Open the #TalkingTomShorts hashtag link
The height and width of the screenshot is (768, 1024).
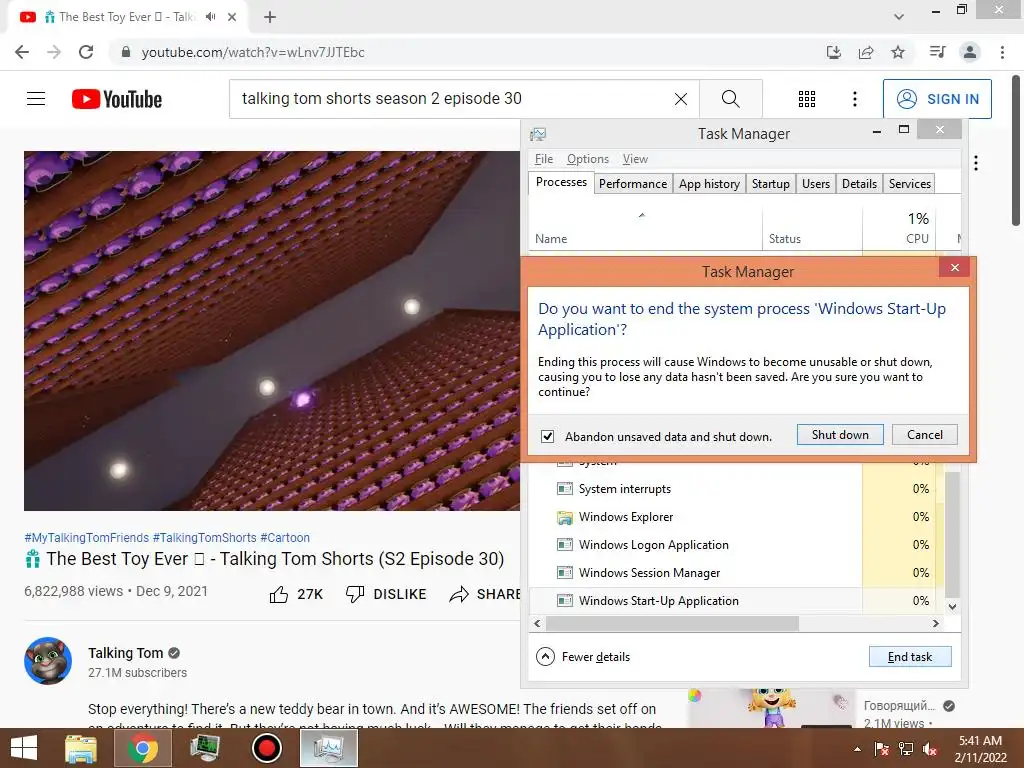(x=204, y=537)
